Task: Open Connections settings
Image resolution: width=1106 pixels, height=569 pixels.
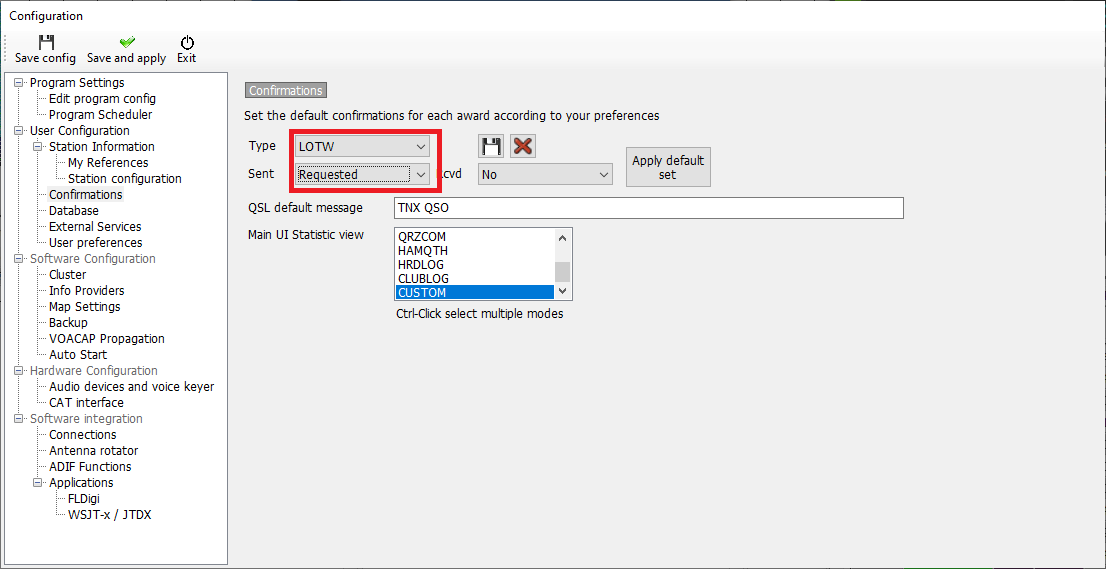Action: point(83,435)
